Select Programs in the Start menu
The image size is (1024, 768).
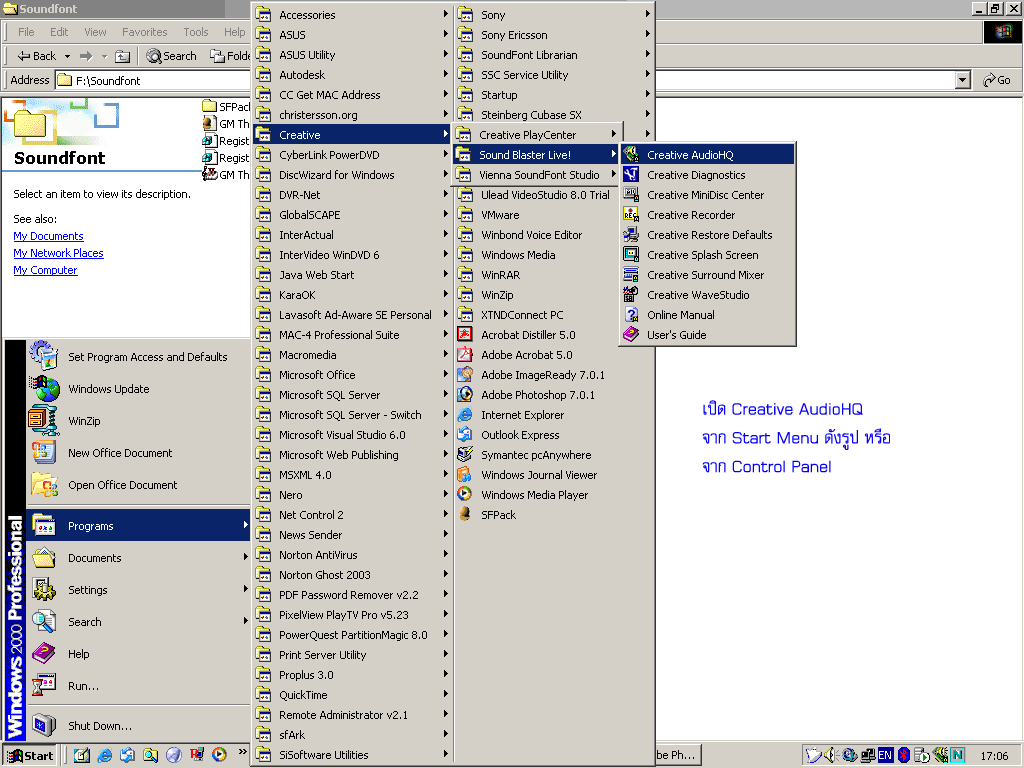[x=138, y=526]
